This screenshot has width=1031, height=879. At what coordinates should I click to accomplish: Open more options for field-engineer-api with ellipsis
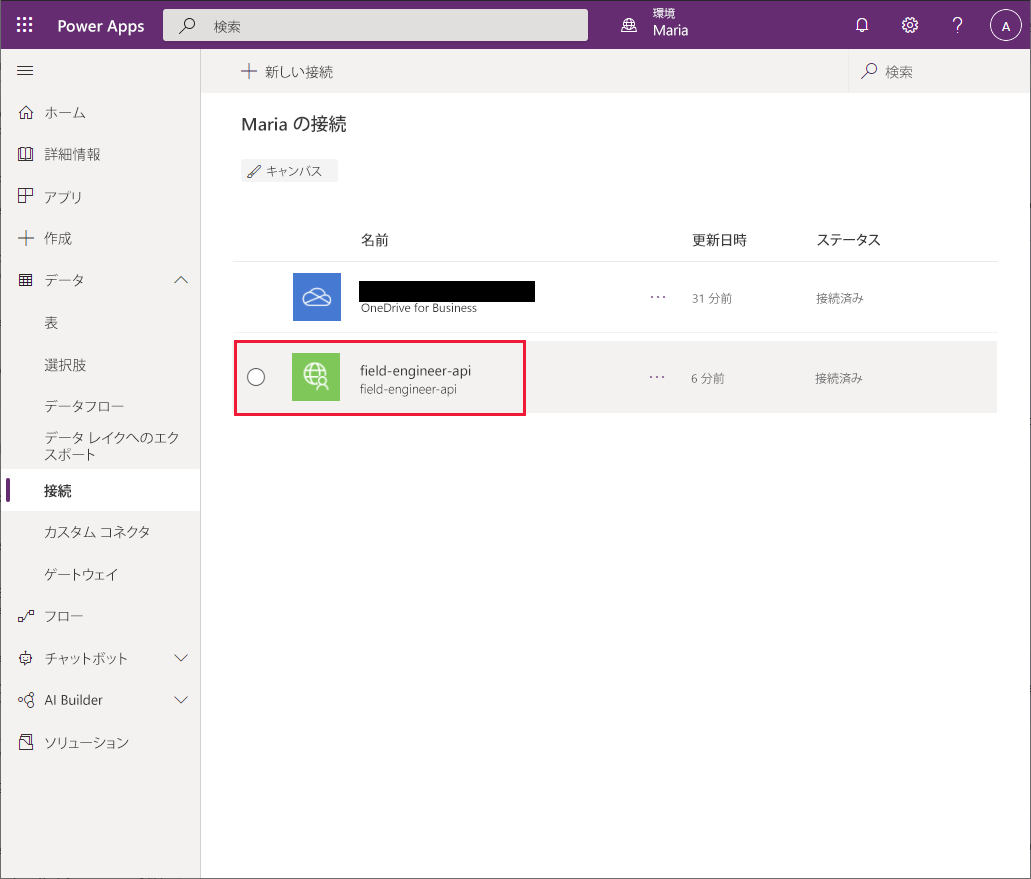pyautogui.click(x=657, y=377)
